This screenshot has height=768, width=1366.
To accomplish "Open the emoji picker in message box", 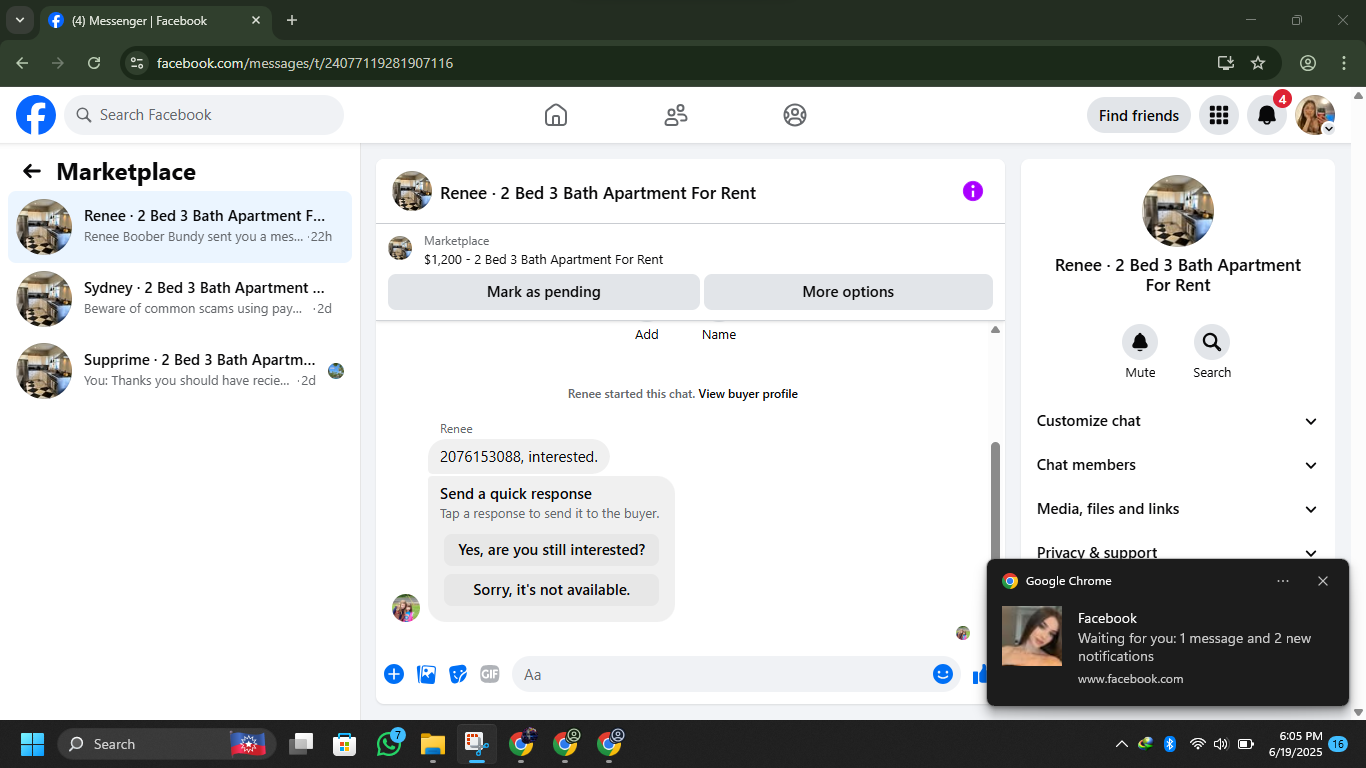I will click(942, 674).
